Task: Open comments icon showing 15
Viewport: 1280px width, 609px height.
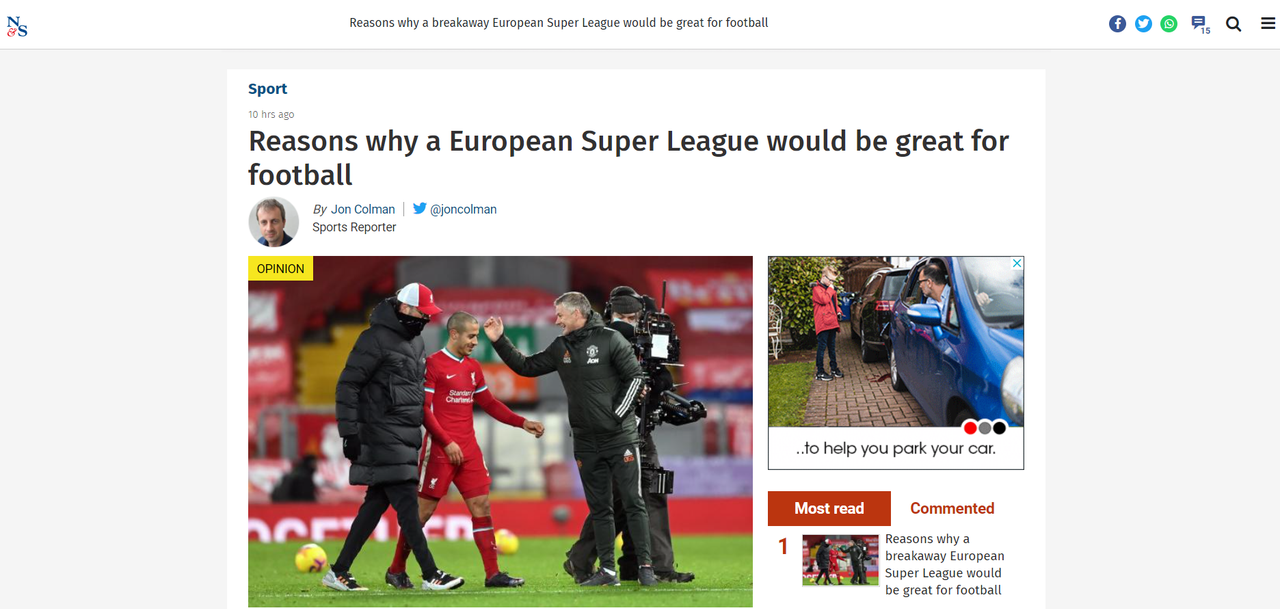Action: (x=1200, y=24)
